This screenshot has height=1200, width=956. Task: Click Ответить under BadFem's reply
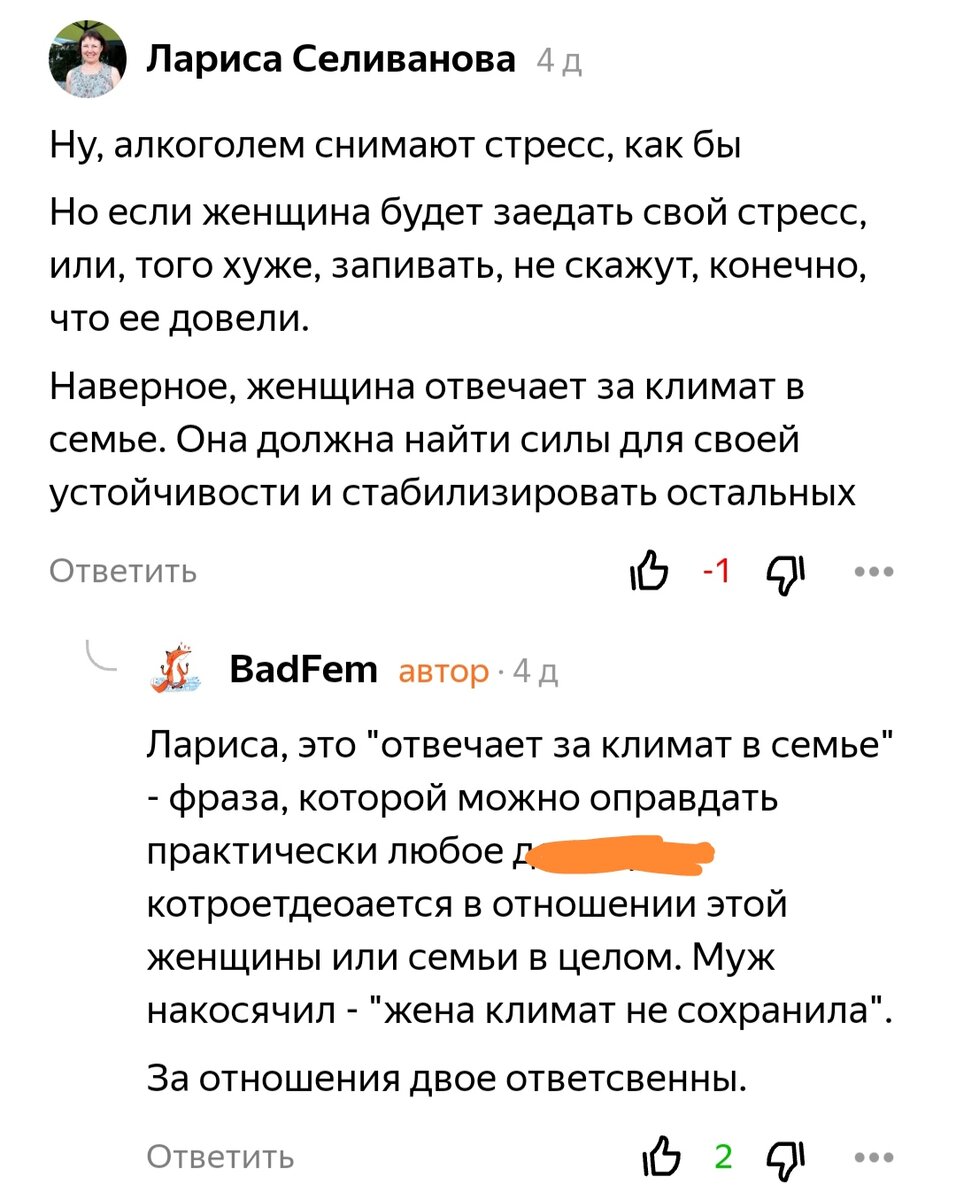pyautogui.click(x=219, y=1158)
